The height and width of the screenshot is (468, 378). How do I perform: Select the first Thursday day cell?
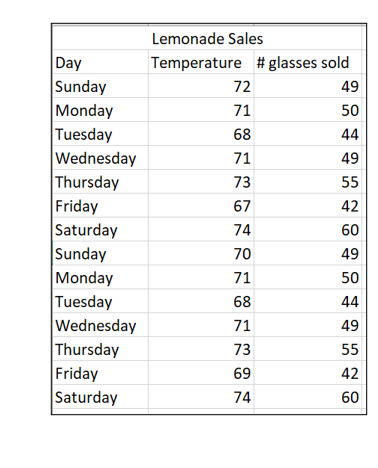click(100, 182)
